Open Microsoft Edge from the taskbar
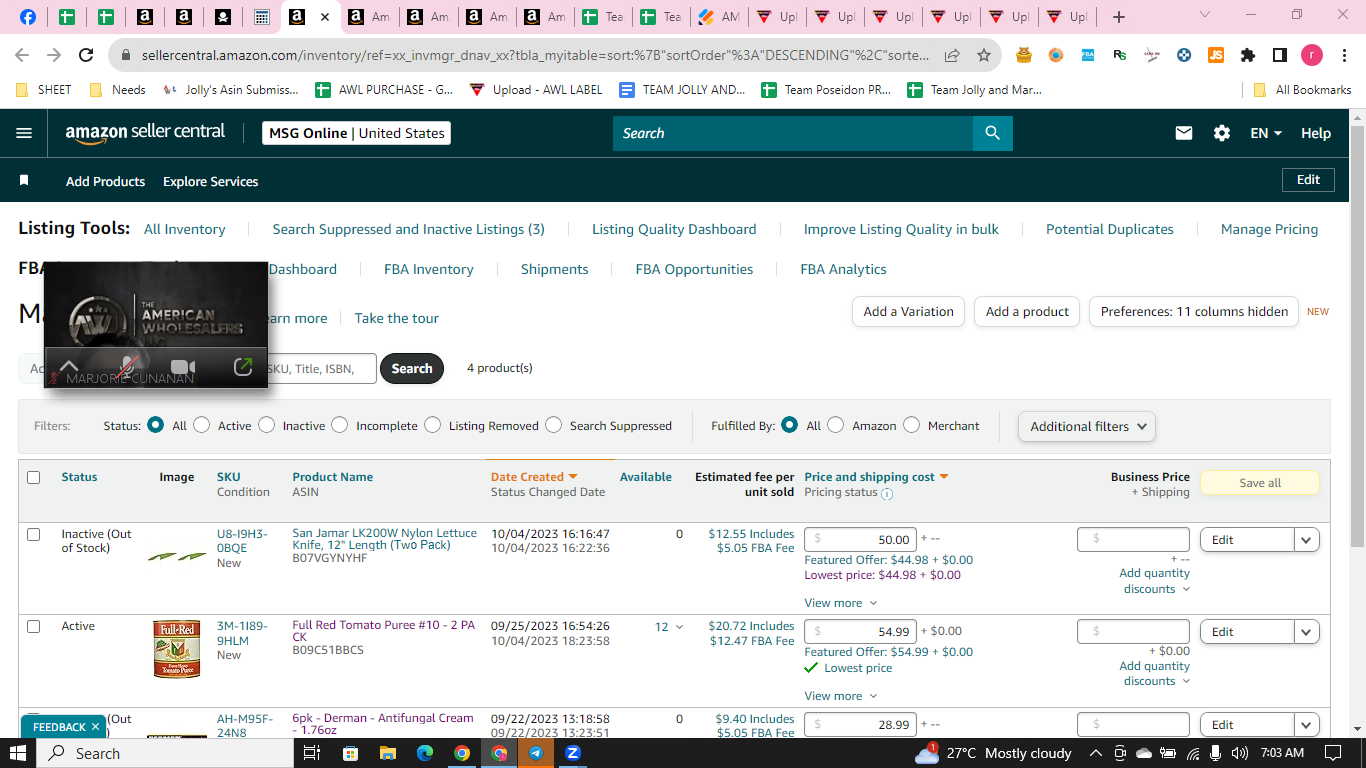This screenshot has width=1366, height=768. pos(424,753)
